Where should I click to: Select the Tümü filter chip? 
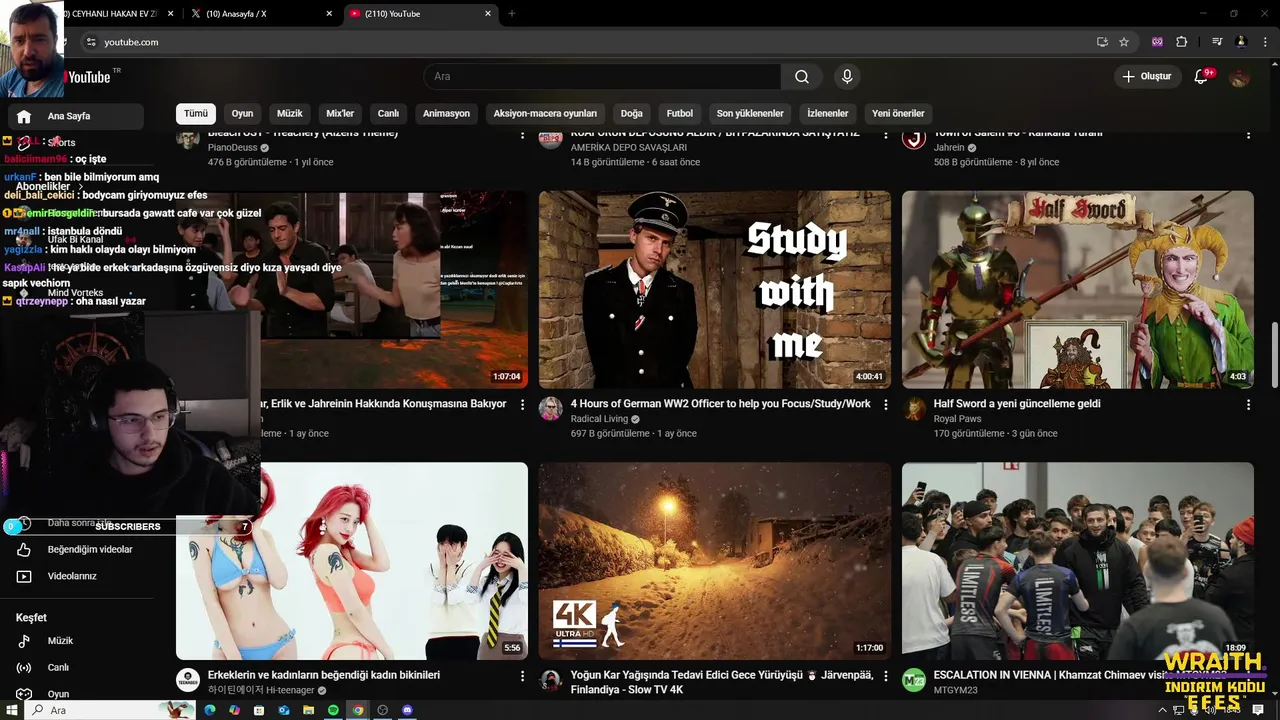pyautogui.click(x=196, y=114)
